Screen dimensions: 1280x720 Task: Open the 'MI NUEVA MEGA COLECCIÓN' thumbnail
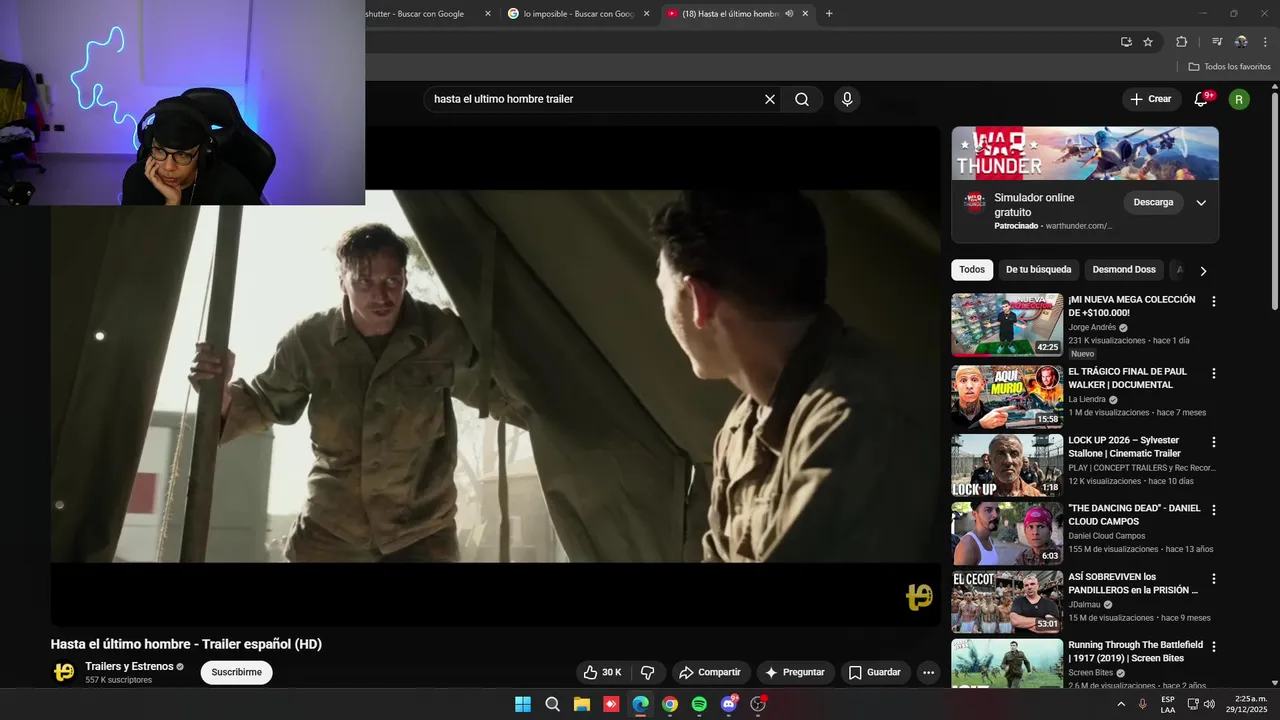tap(1007, 324)
